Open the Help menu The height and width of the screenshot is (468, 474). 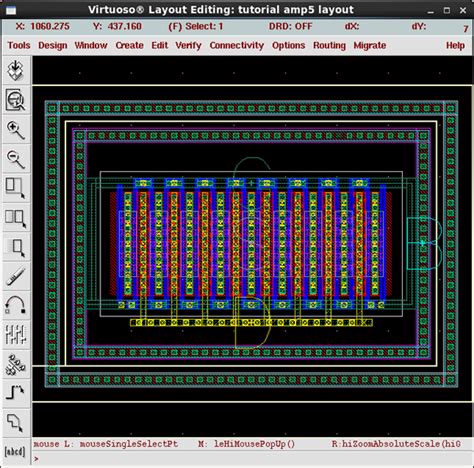(455, 45)
